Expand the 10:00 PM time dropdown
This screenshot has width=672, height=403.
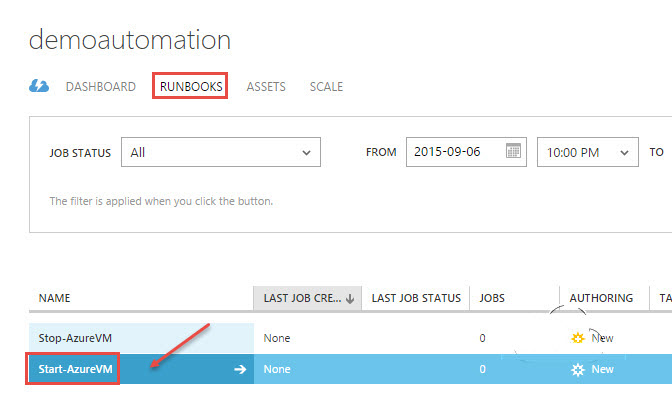click(x=588, y=152)
